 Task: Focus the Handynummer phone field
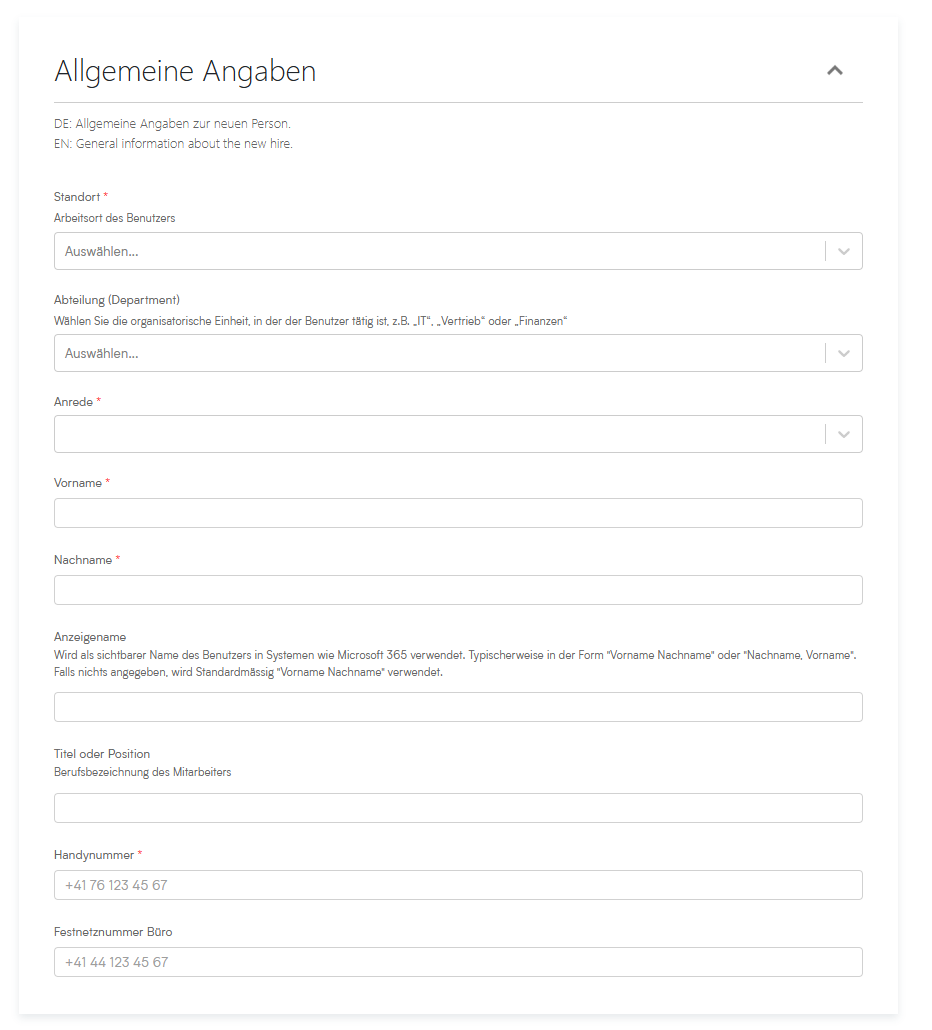(x=458, y=885)
